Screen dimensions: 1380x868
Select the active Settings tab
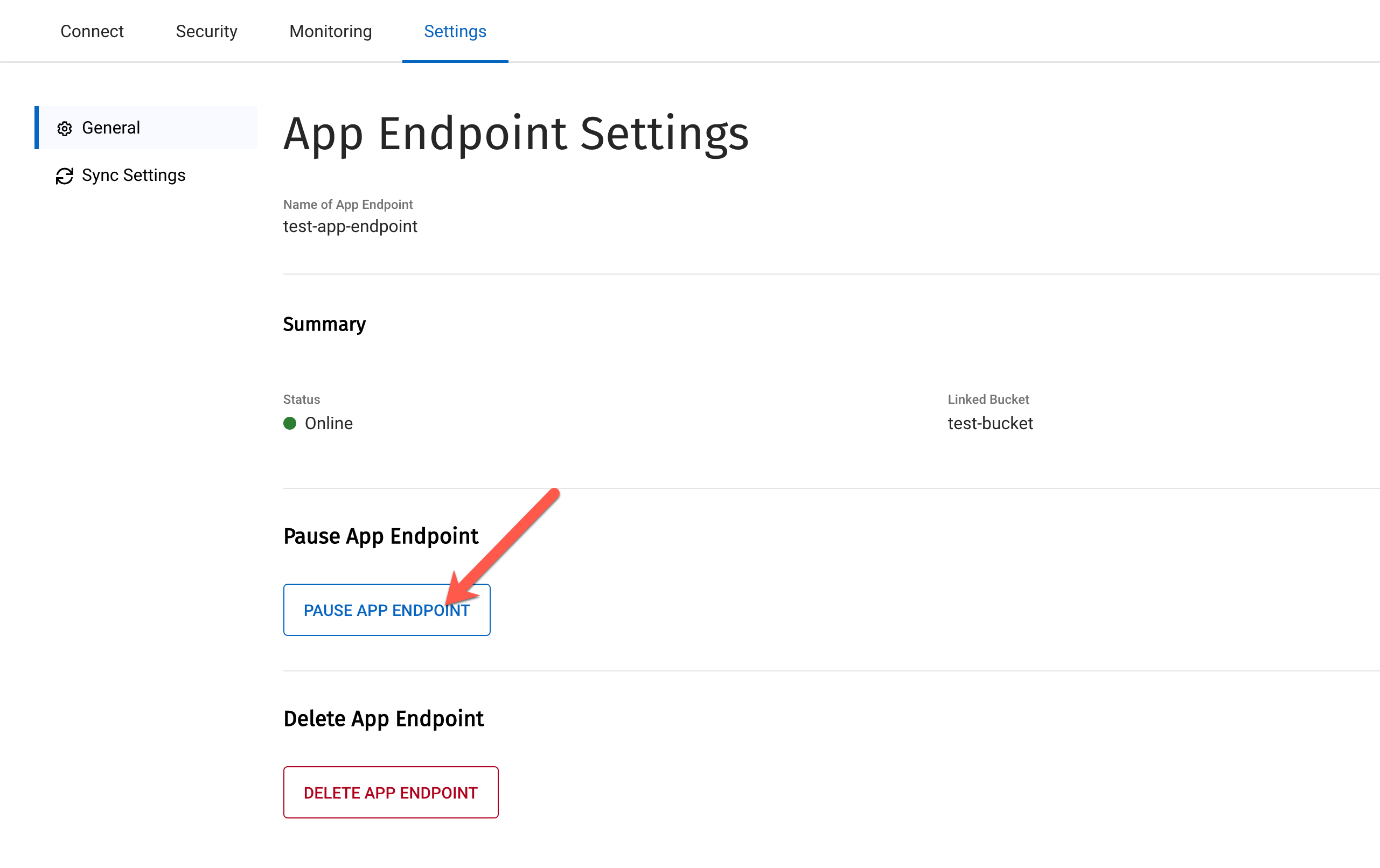pos(455,32)
